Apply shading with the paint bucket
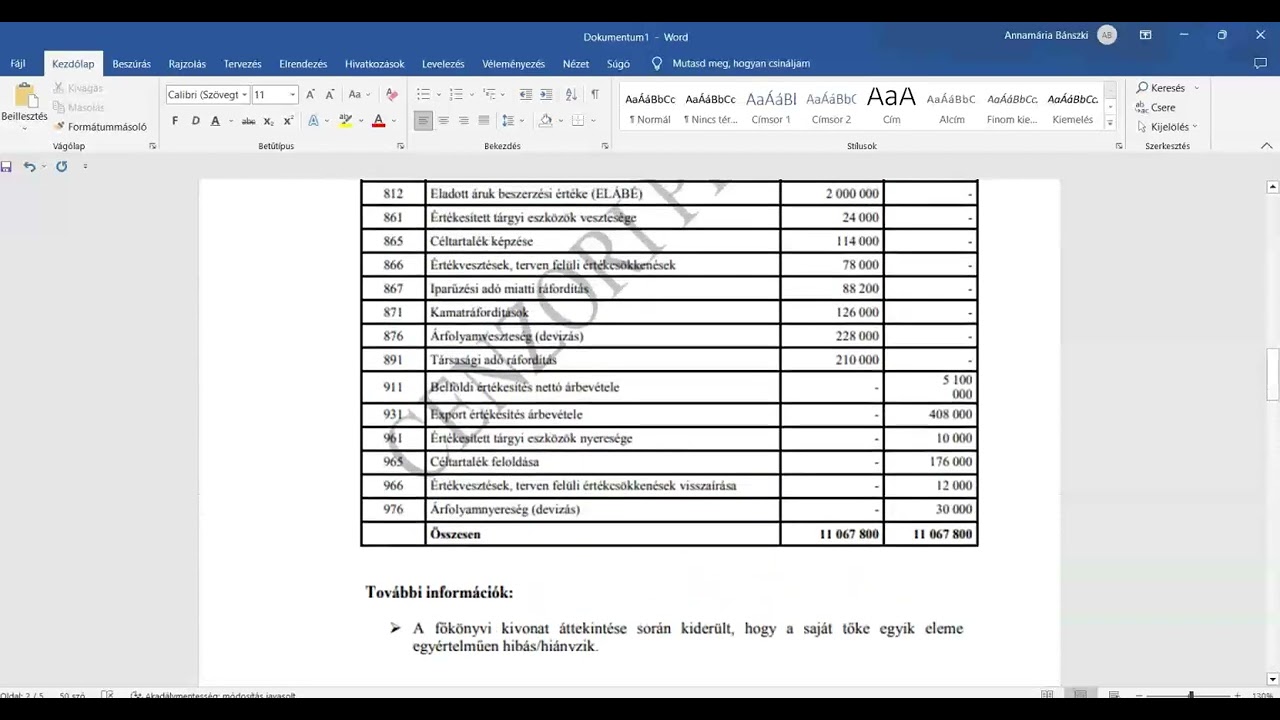Viewport: 1280px width, 720px height. (545, 121)
